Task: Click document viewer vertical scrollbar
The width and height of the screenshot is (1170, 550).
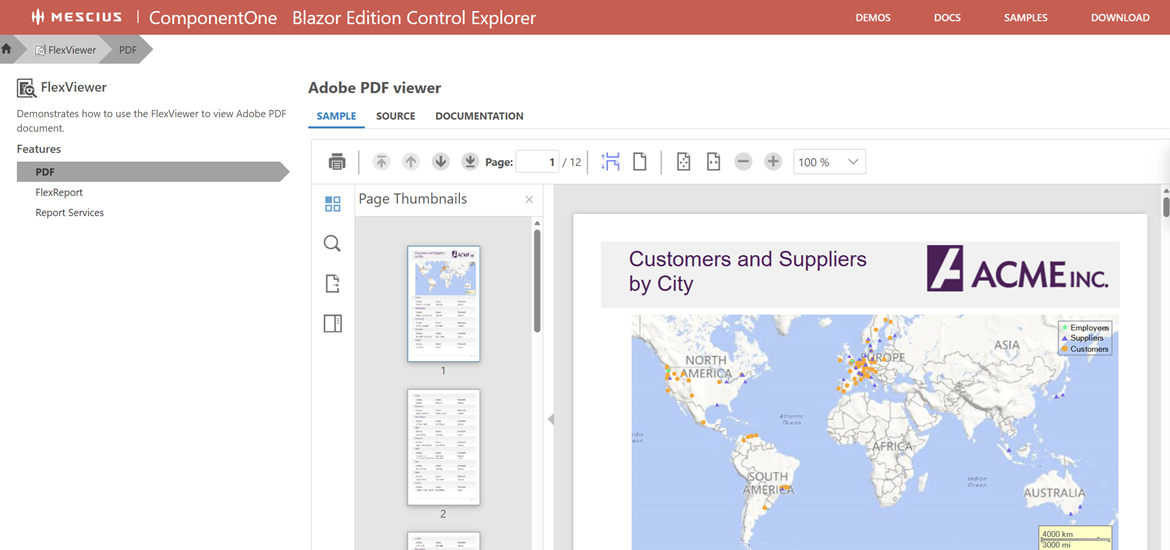Action: point(1166,205)
